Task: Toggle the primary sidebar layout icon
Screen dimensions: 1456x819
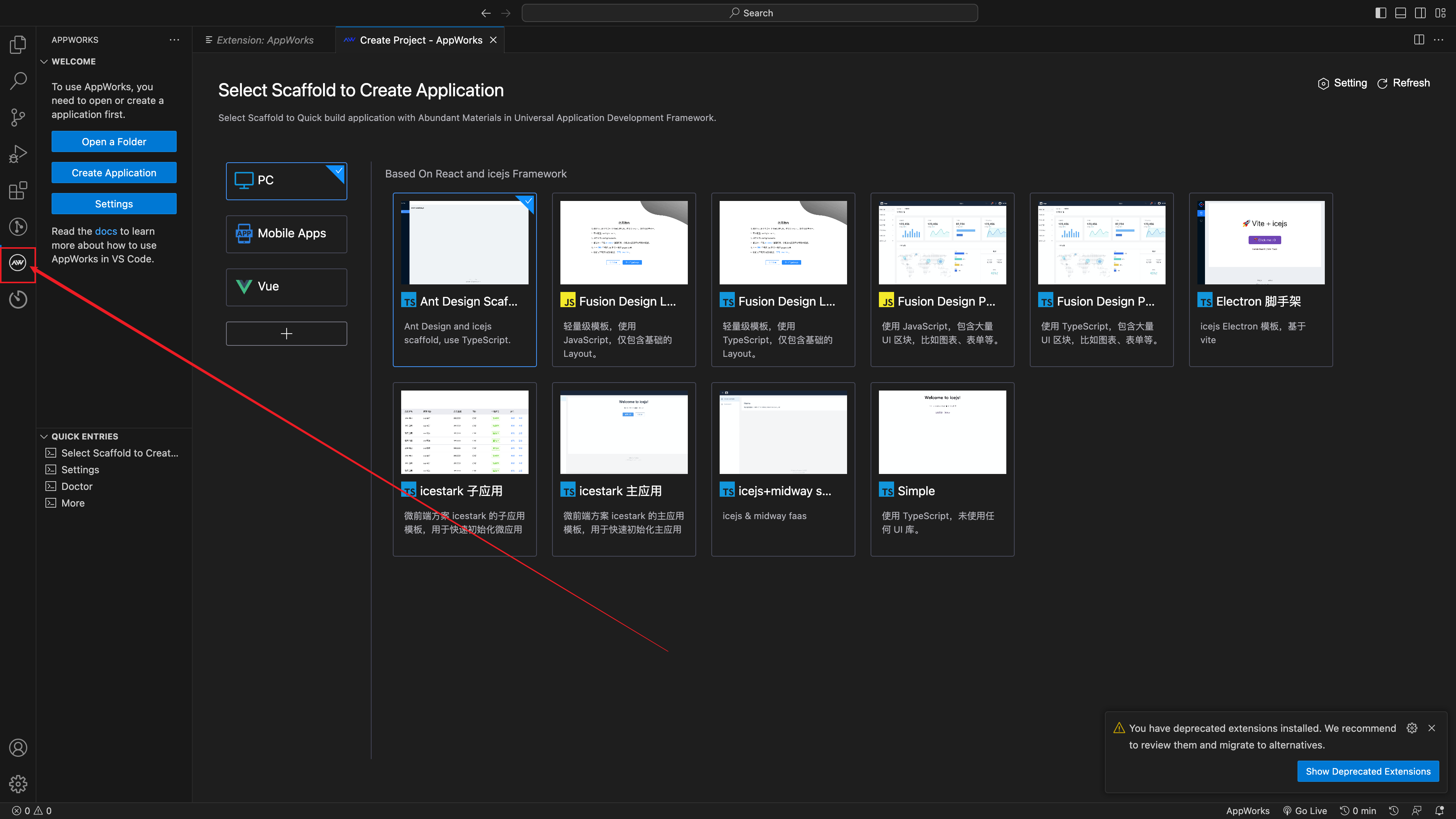Action: 1381,13
